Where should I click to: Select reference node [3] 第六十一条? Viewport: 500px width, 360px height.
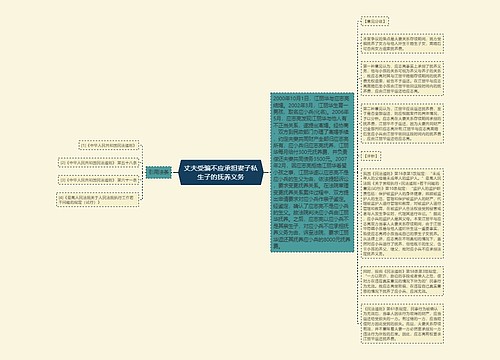98,180
